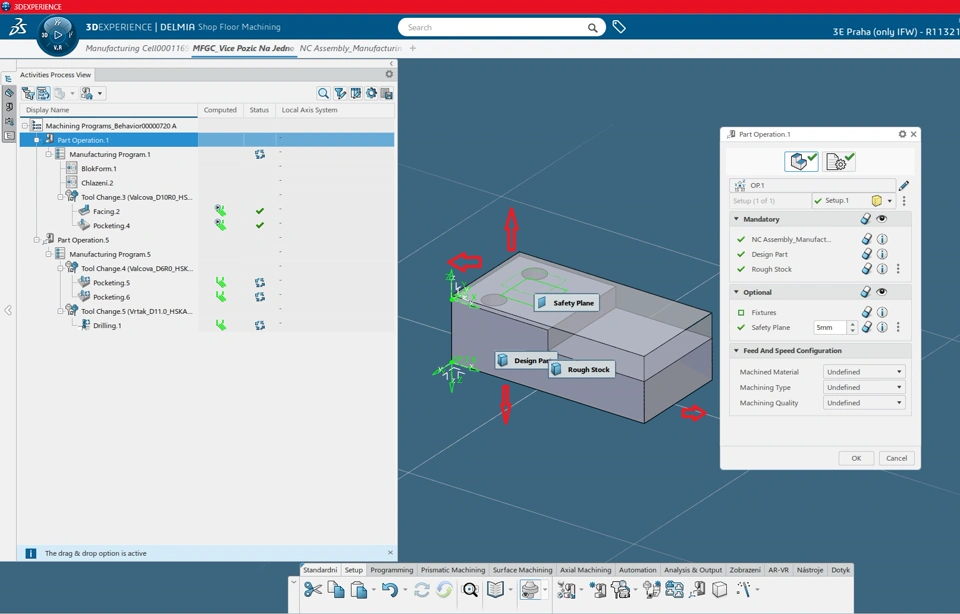Click the eraser icon in Mandatory header
The width and height of the screenshot is (960, 614).
865,219
